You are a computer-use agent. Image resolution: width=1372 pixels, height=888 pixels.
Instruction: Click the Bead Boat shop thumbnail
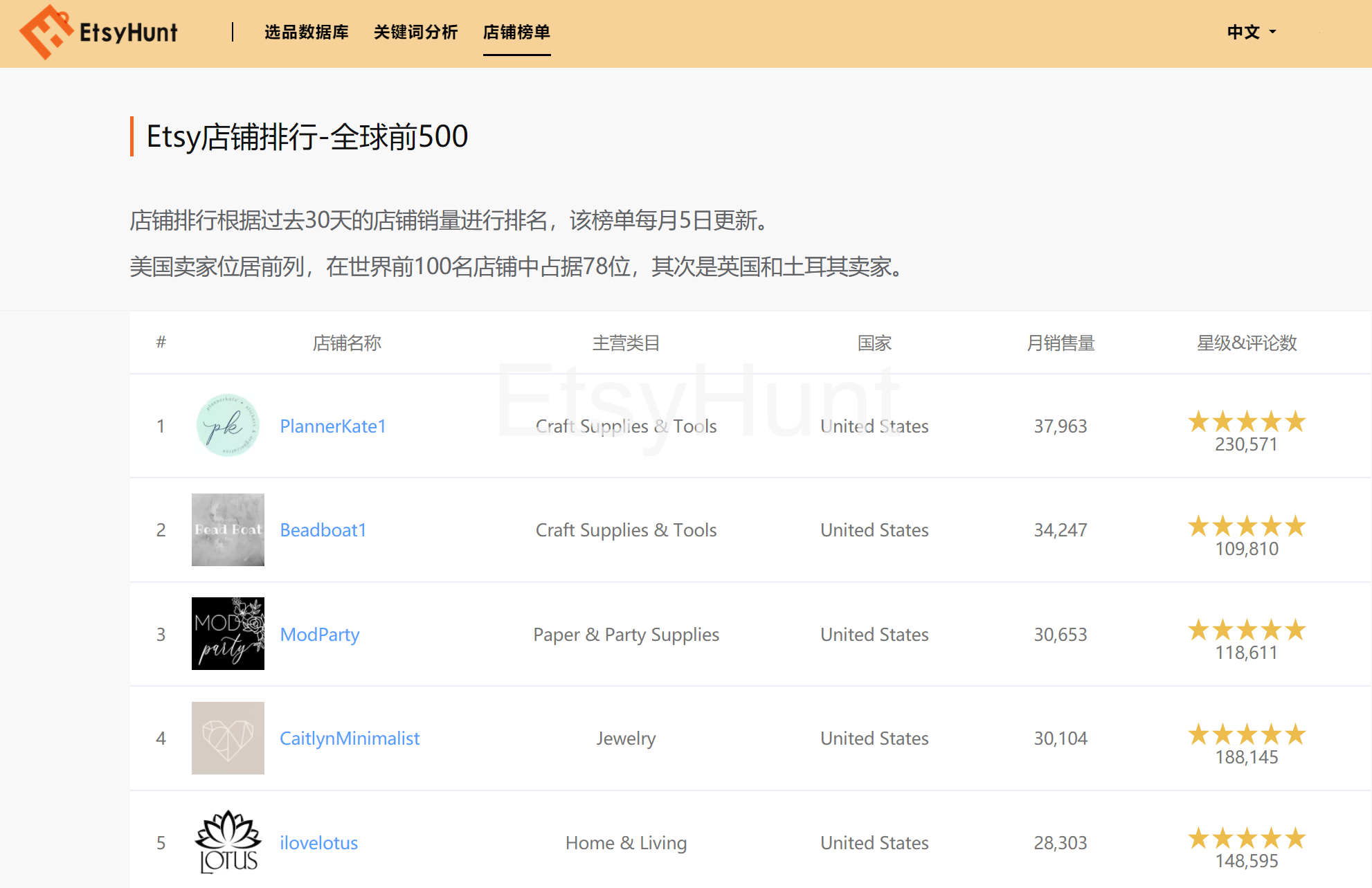point(228,529)
